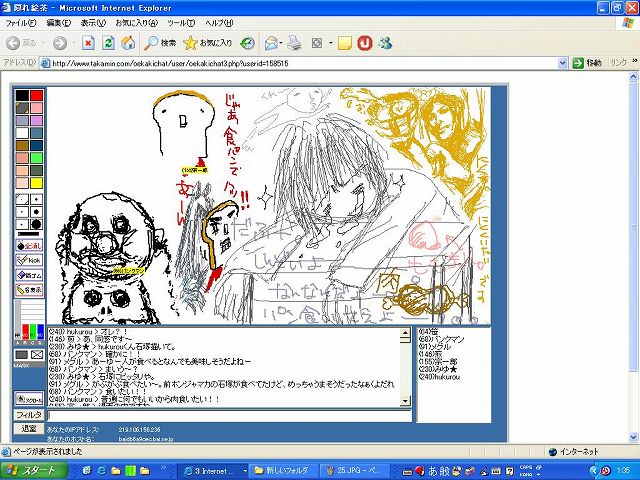Select user (68)パンクマン in member list
This screenshot has height=480, width=640.
coord(442,339)
